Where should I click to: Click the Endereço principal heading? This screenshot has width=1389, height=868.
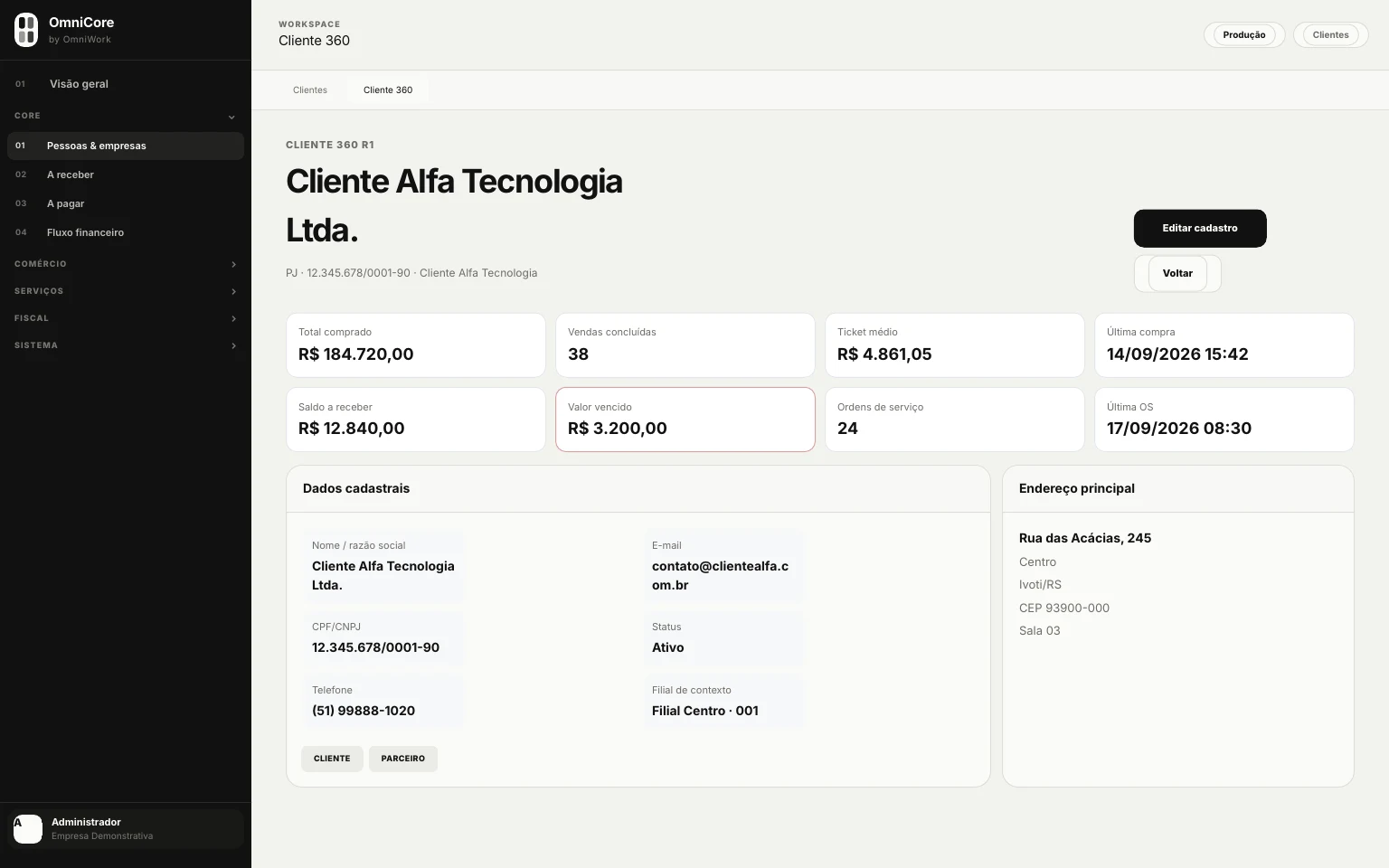(x=1077, y=488)
